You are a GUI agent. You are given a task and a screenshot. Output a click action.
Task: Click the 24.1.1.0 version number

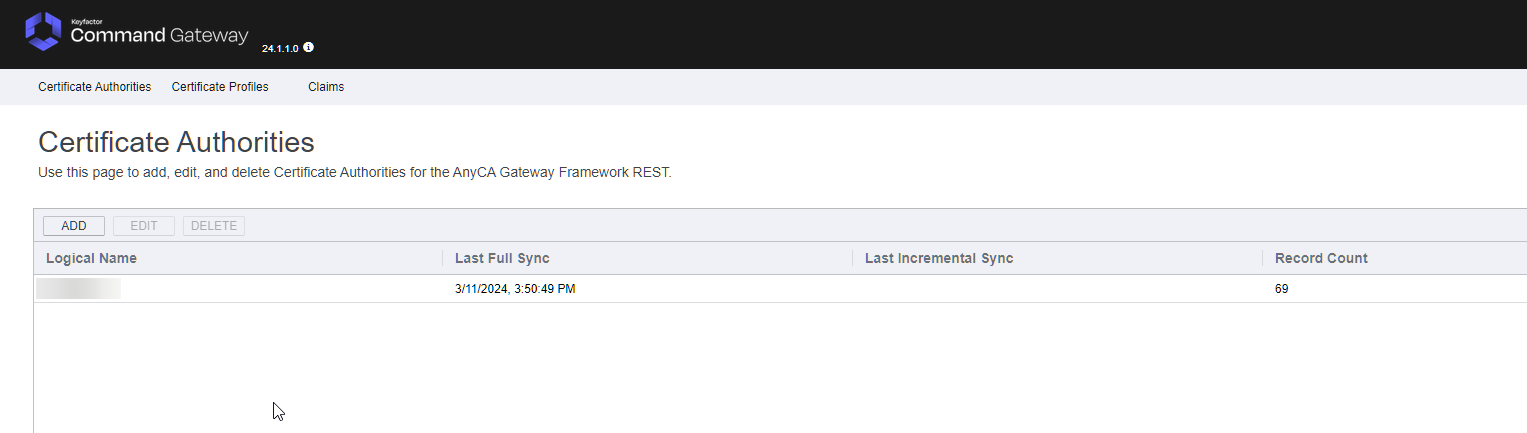coord(280,48)
